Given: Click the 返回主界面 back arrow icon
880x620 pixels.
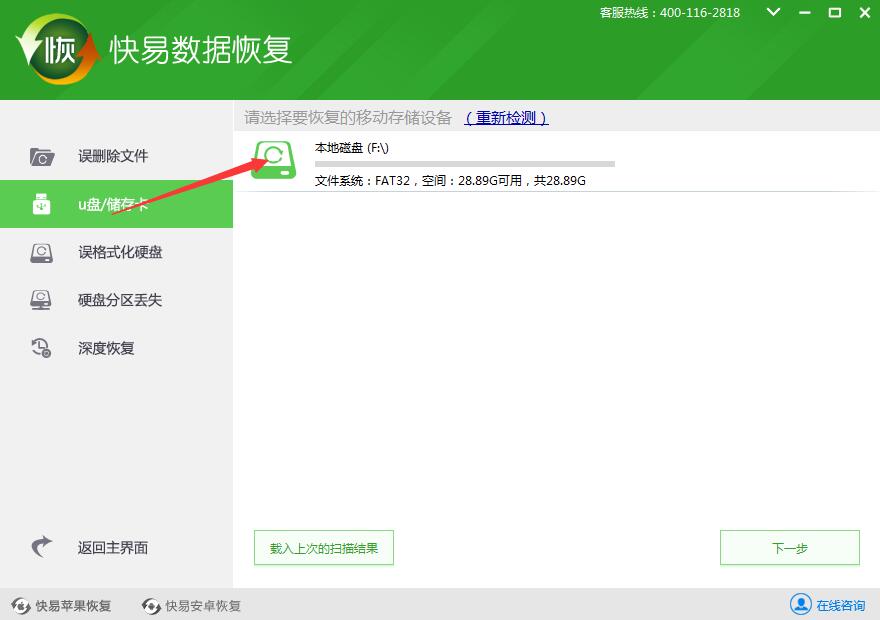Looking at the screenshot, I should tap(41, 547).
